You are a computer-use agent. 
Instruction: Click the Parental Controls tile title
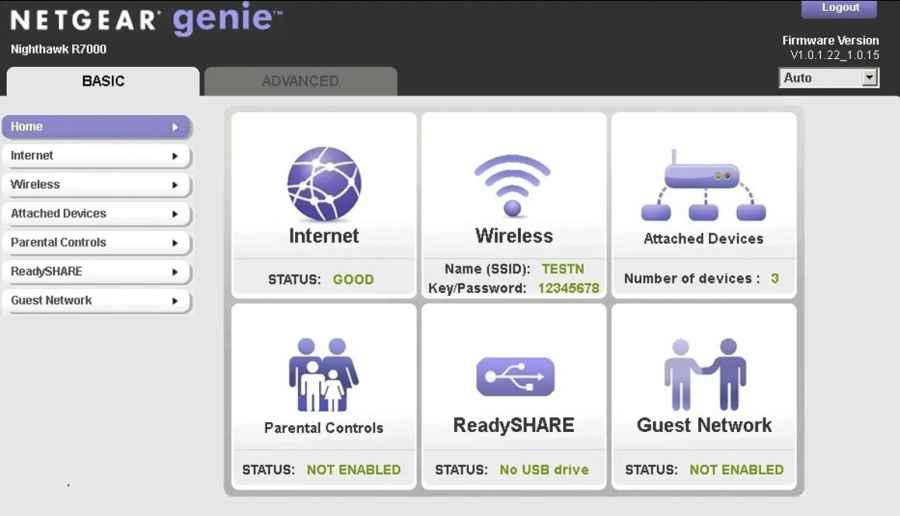click(324, 428)
